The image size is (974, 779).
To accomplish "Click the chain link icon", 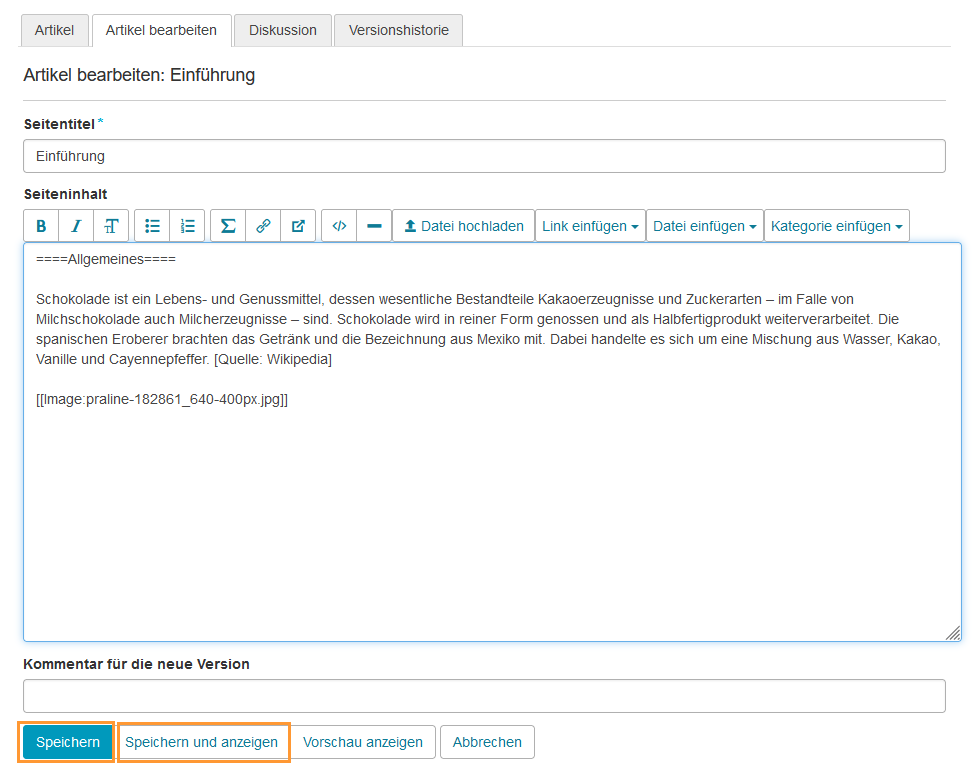I will click(263, 226).
